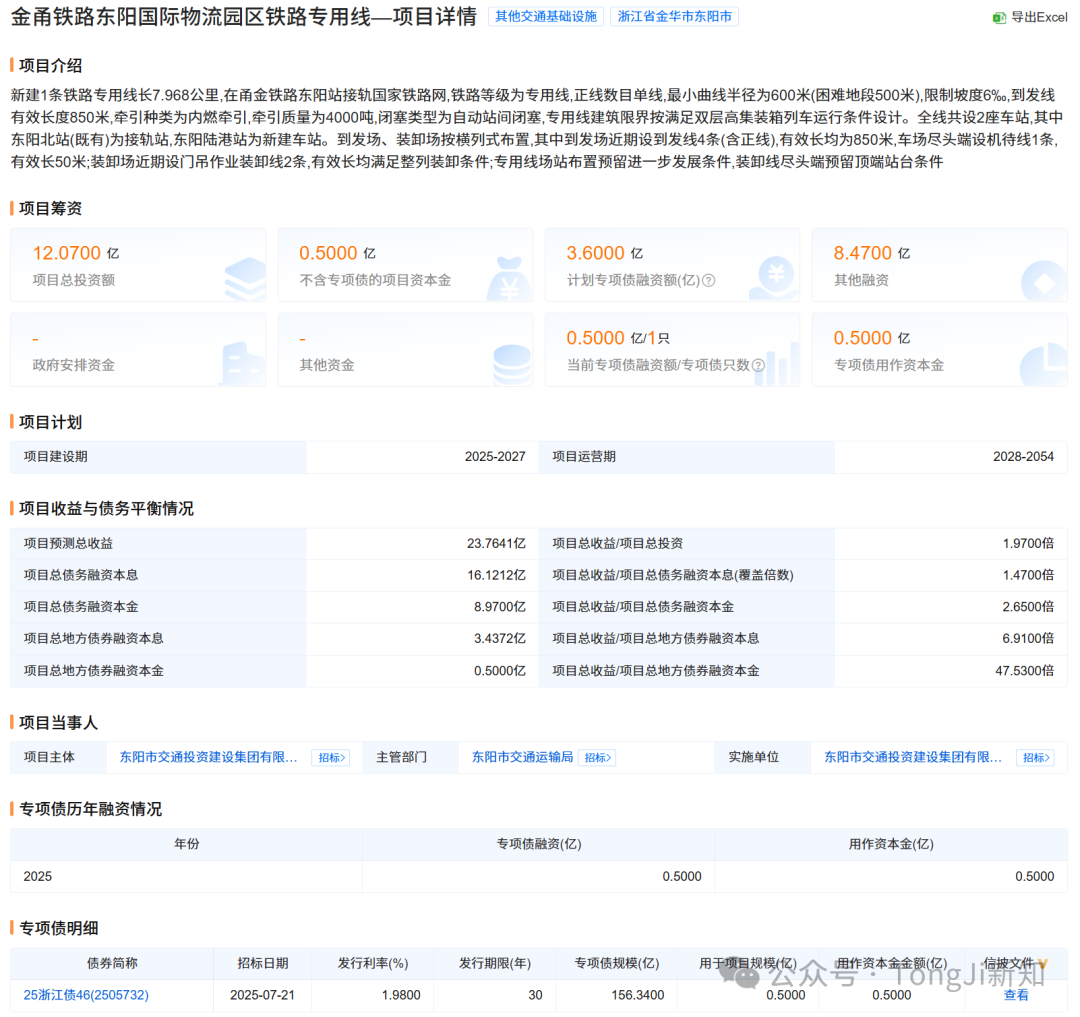Click the 8.9700亿 debt principal cell
The width and height of the screenshot is (1080, 1017).
[423, 607]
